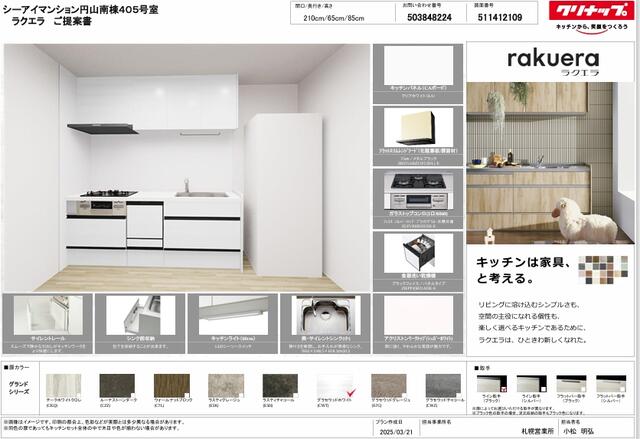Open the silent rail drawer image
640x439 pixels.
click(48, 315)
